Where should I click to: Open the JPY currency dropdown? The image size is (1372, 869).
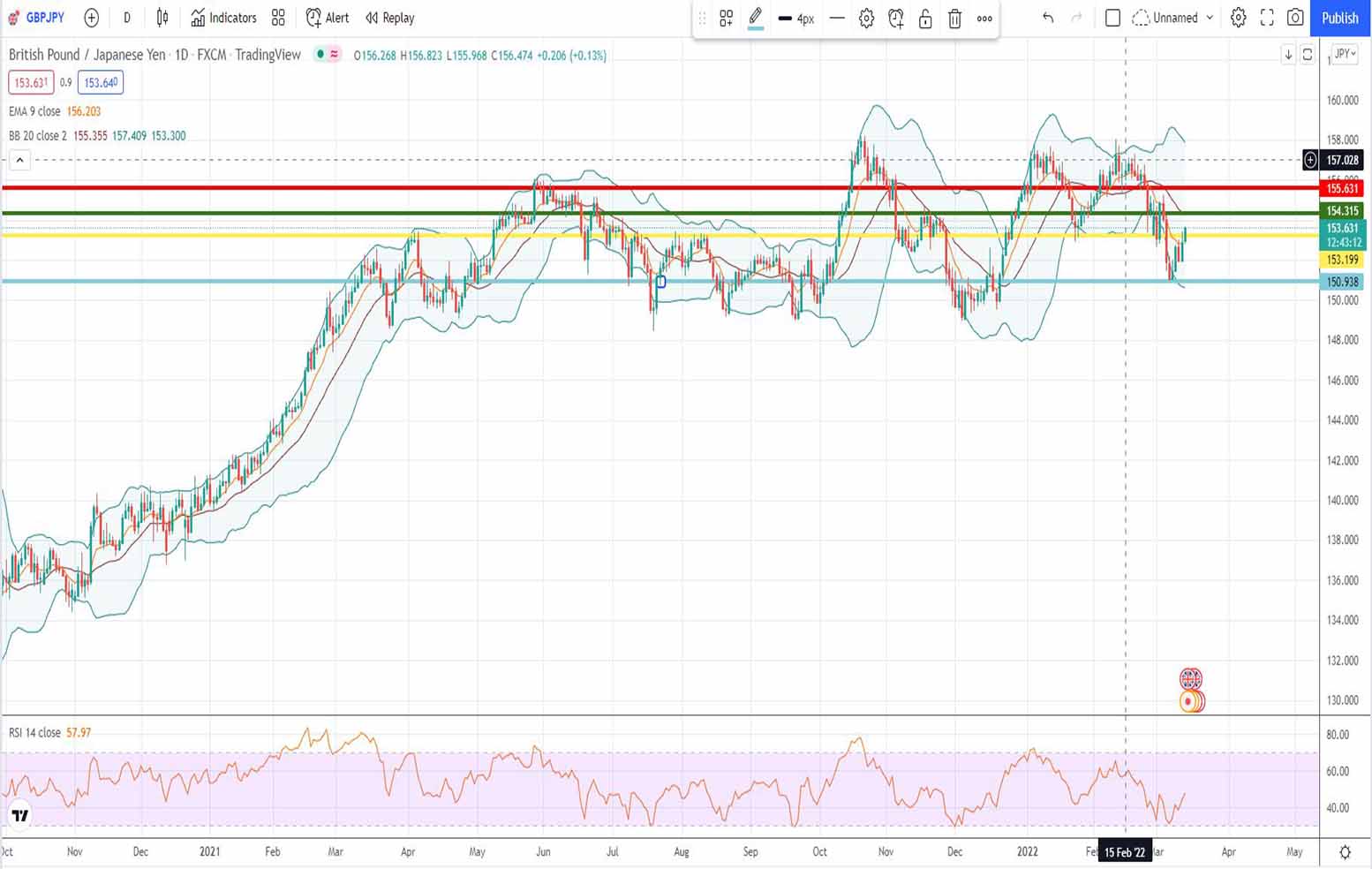pyautogui.click(x=1344, y=54)
